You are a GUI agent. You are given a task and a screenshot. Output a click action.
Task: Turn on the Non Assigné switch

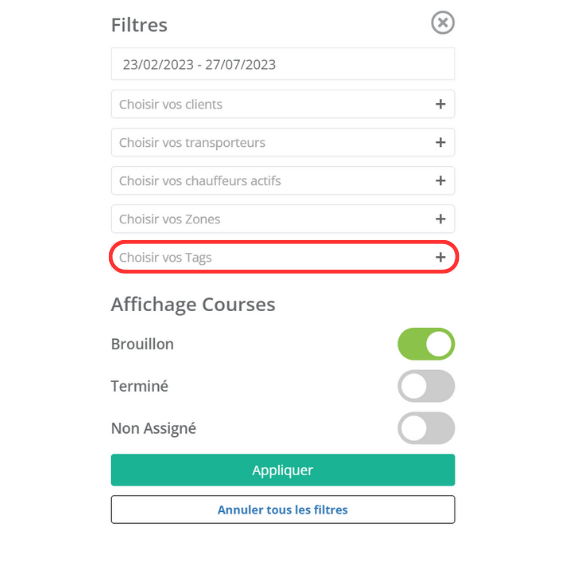[x=426, y=428]
